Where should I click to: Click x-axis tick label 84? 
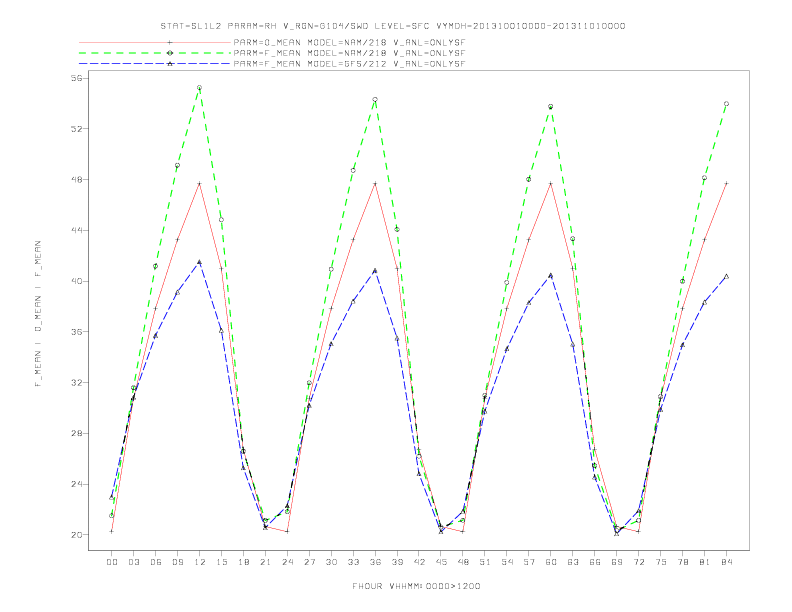tap(726, 562)
